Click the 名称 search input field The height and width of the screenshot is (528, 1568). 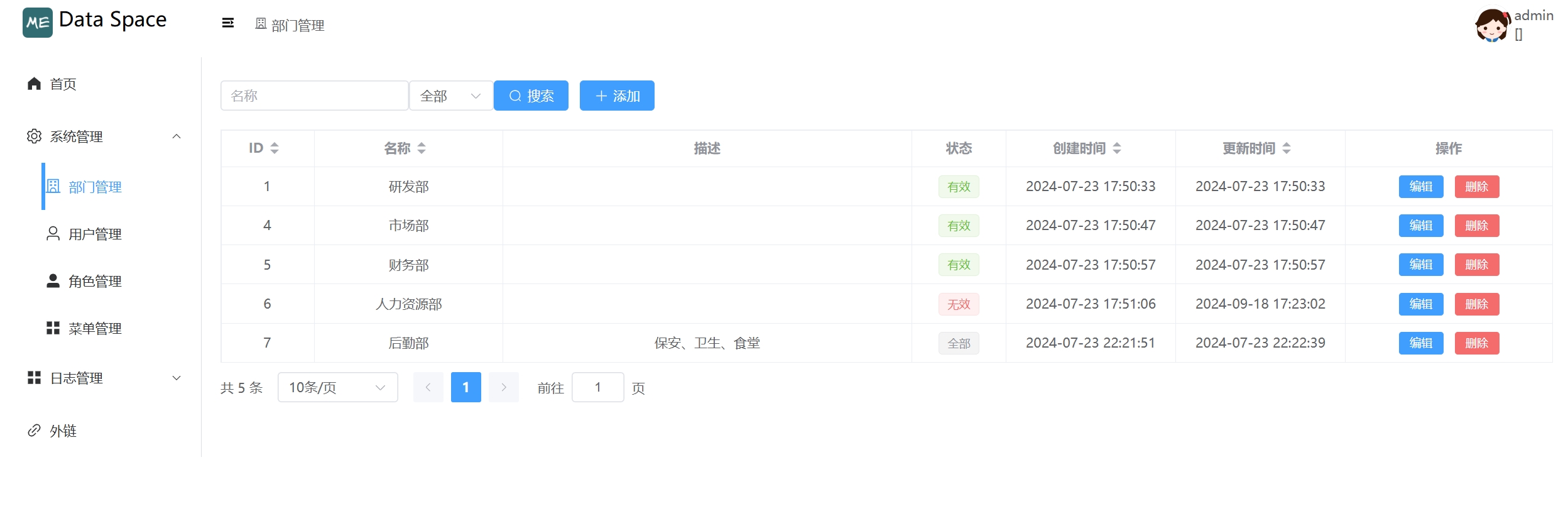coord(314,96)
